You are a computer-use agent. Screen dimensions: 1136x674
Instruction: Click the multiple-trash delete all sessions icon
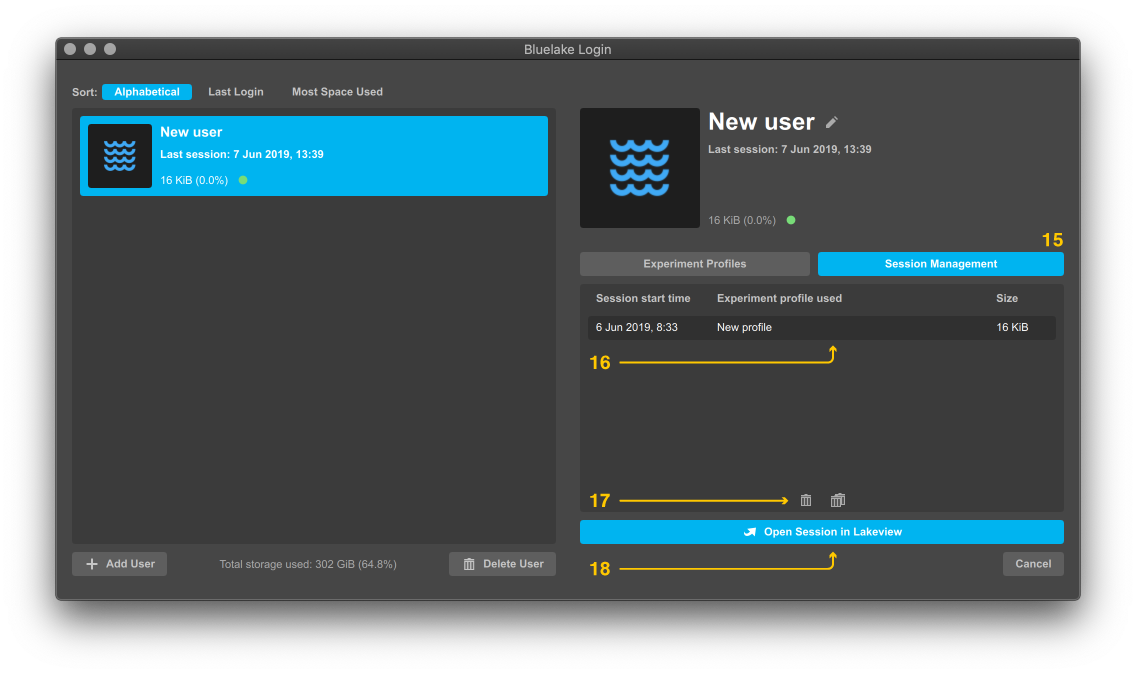pyautogui.click(x=838, y=500)
